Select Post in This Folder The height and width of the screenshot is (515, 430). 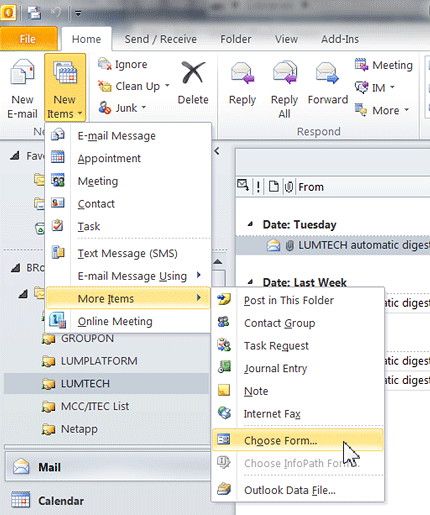coord(298,300)
